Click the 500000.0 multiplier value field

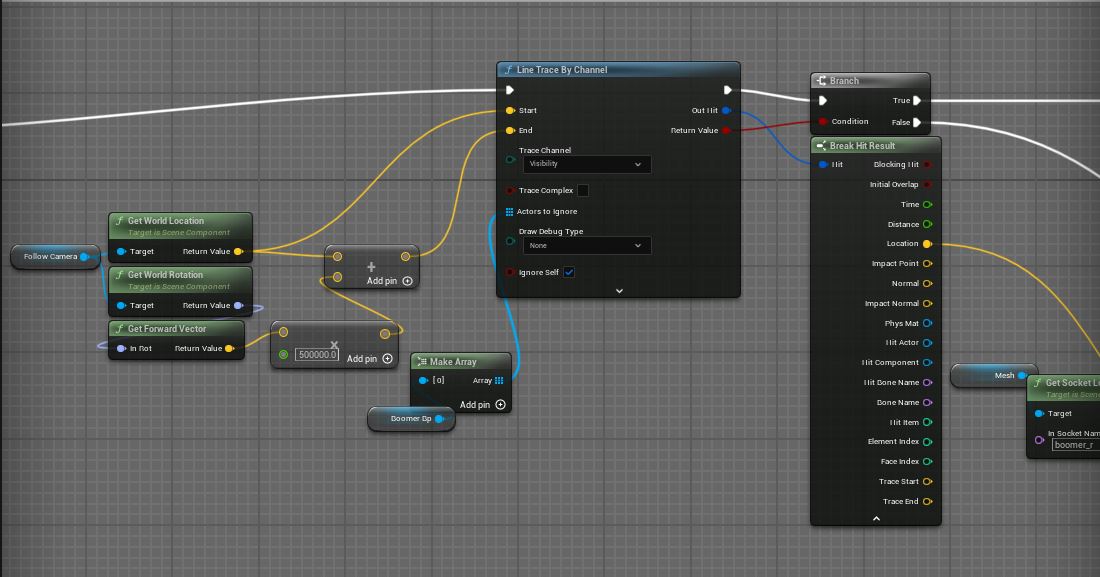pyautogui.click(x=317, y=355)
